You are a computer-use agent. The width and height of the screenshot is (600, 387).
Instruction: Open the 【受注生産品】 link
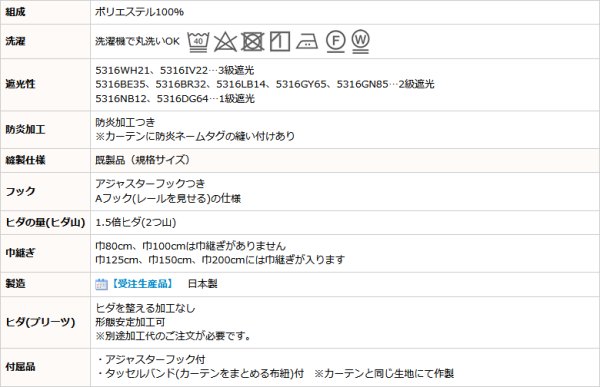pyautogui.click(x=142, y=284)
